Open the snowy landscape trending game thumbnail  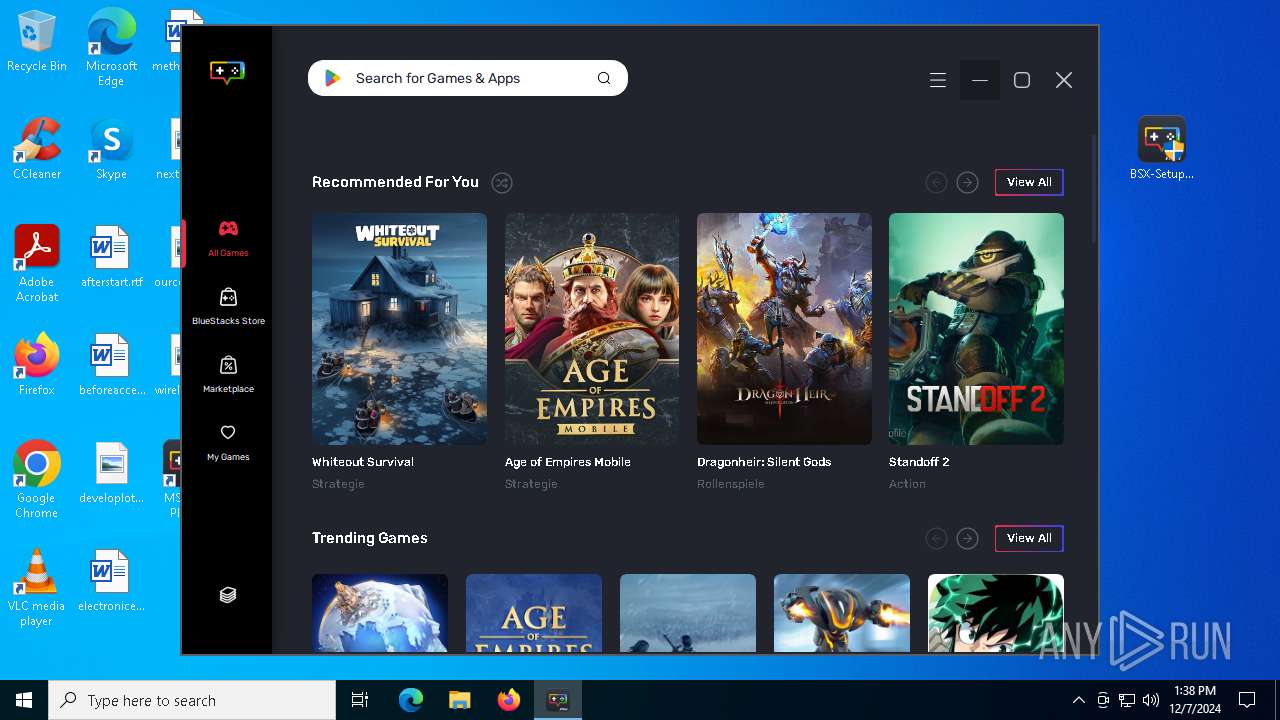tap(688, 613)
